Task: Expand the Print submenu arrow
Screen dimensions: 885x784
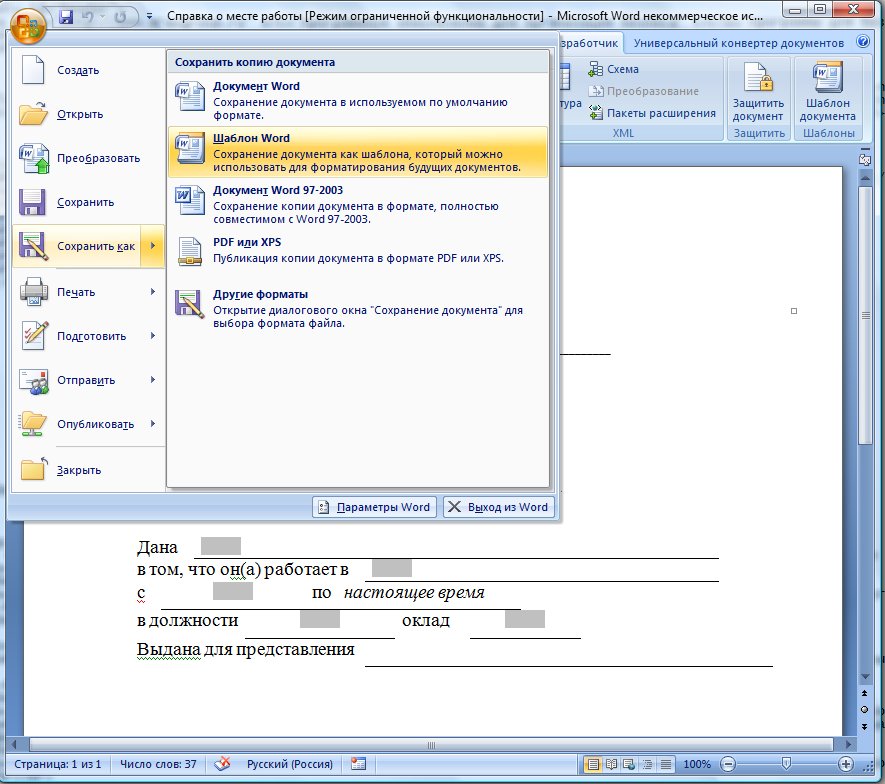Action: 153,292
